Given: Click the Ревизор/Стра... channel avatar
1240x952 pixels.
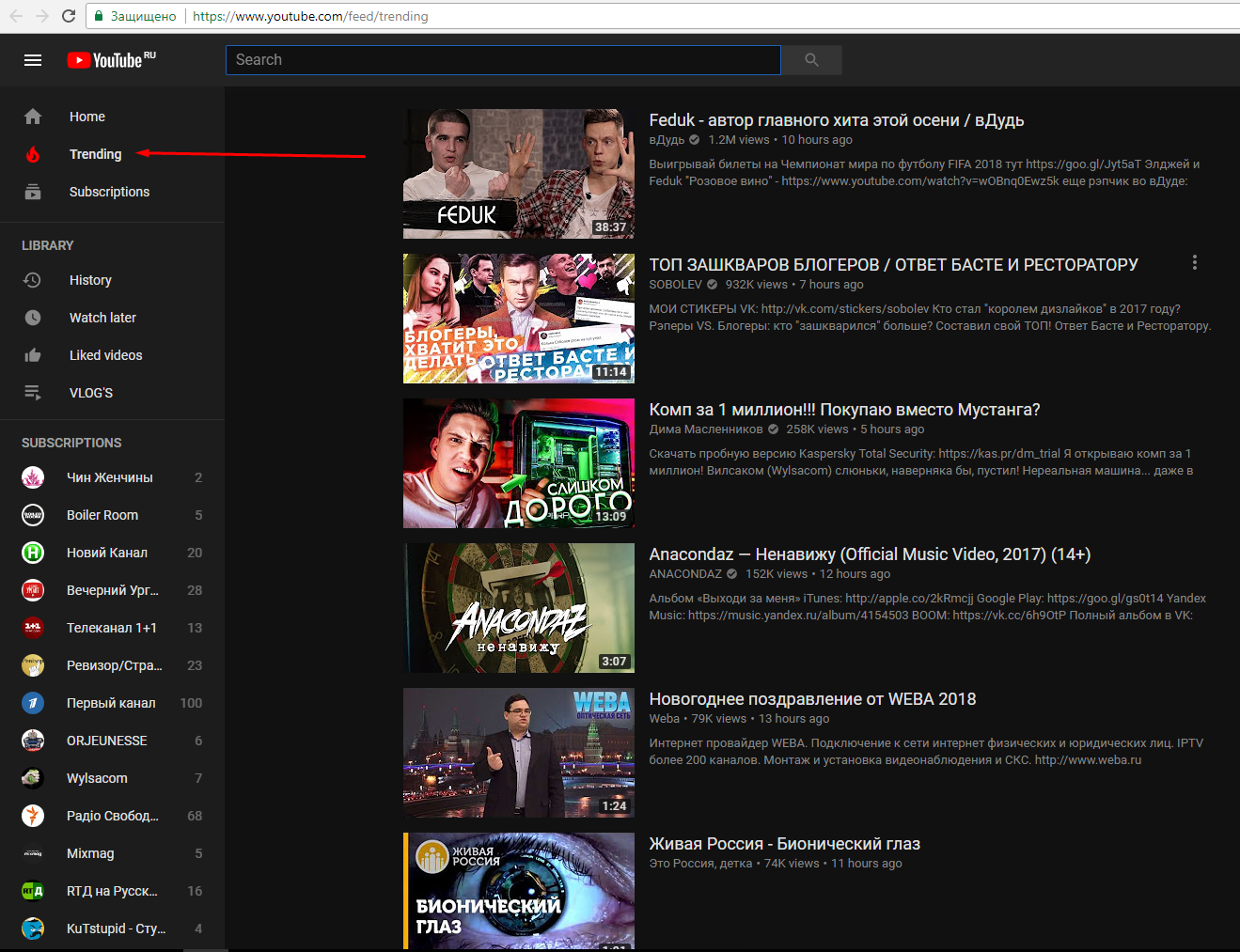Looking at the screenshot, I should pyautogui.click(x=33, y=665).
